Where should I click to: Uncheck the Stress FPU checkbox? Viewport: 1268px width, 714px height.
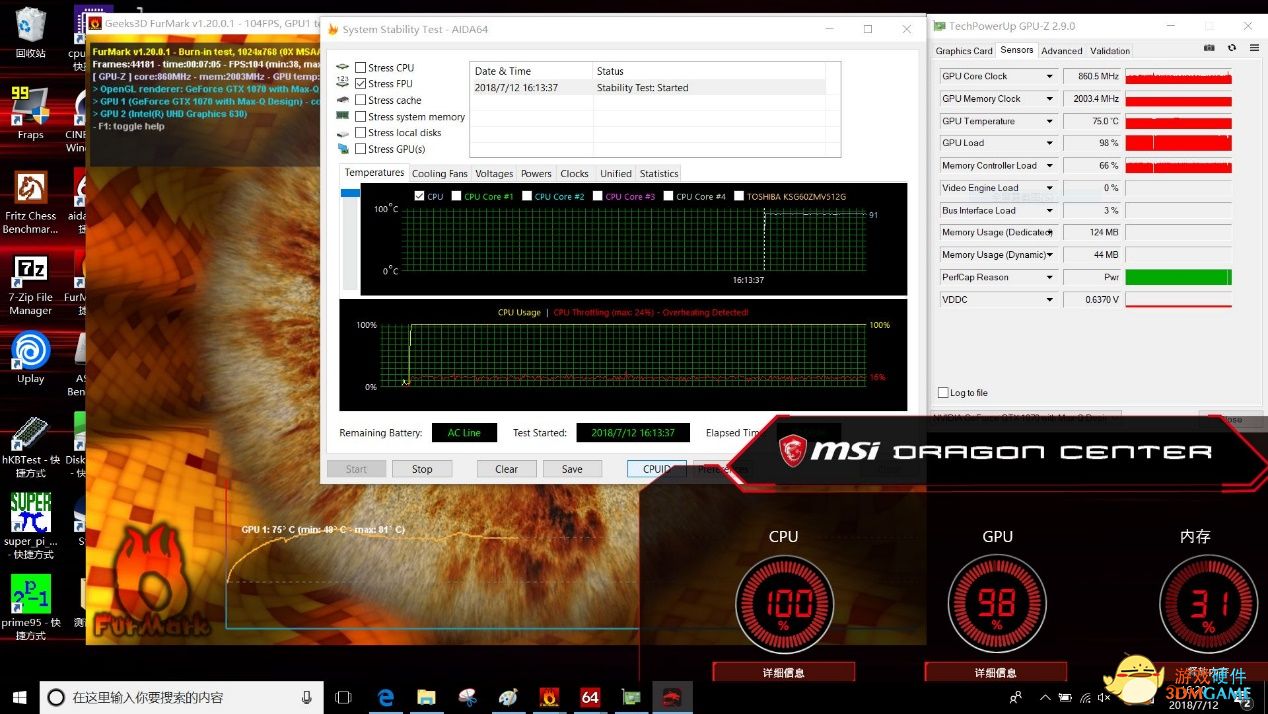point(360,84)
